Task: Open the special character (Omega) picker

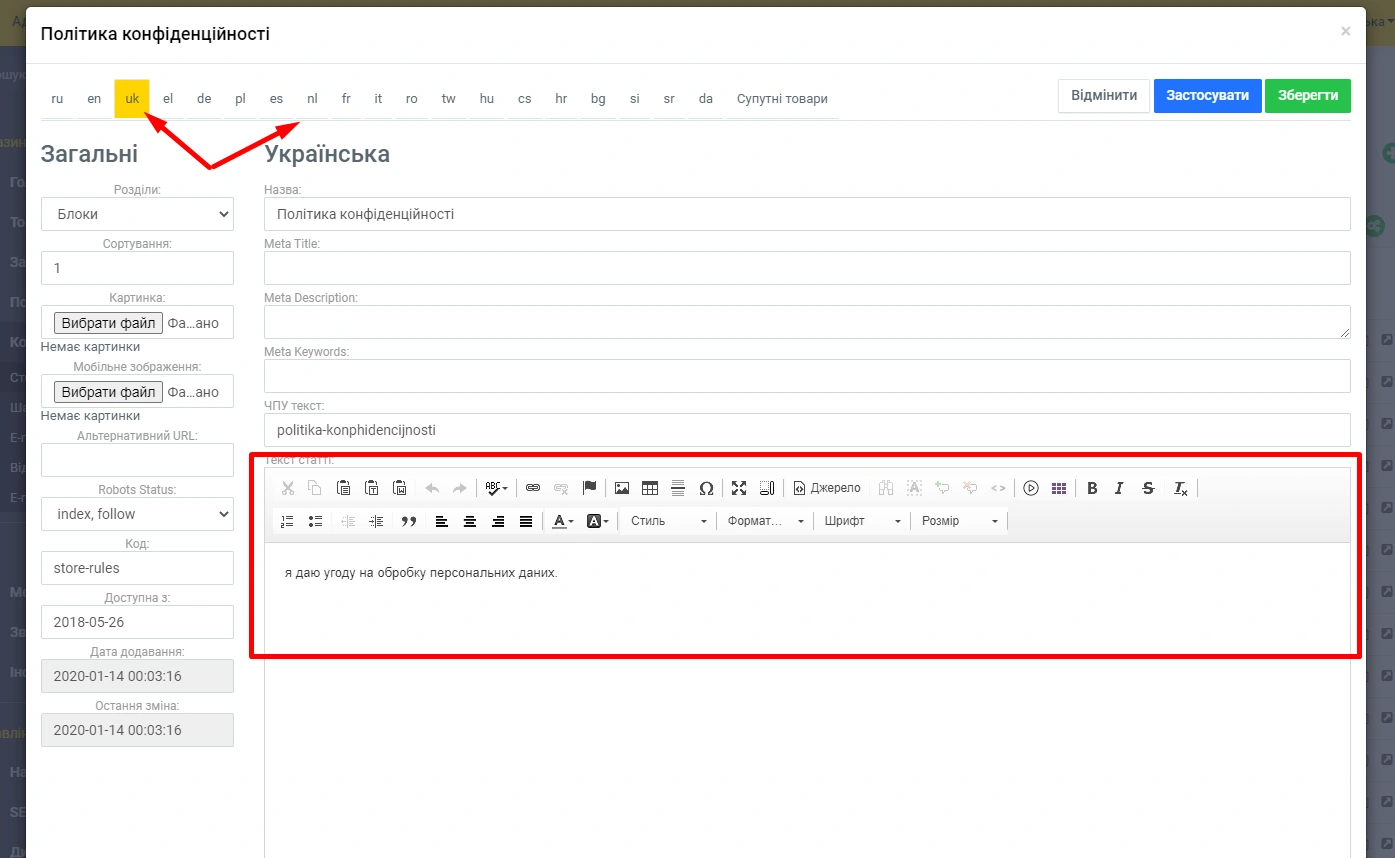Action: click(706, 488)
